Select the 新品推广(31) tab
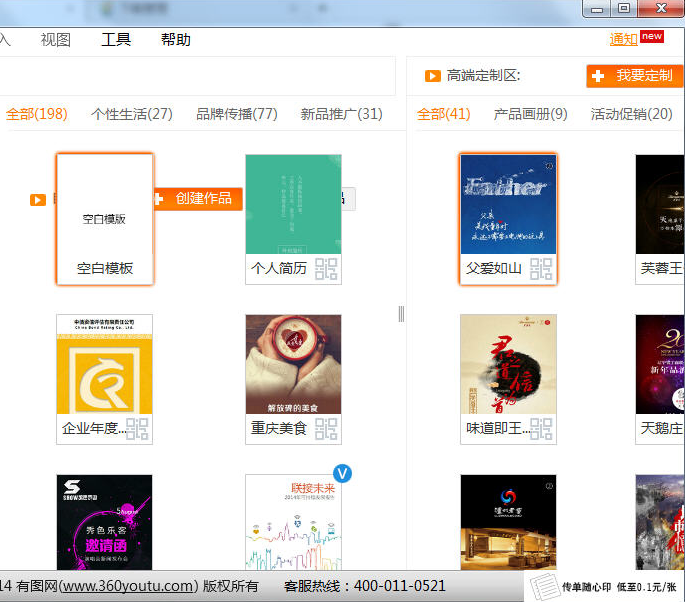685x602 pixels. (x=341, y=114)
